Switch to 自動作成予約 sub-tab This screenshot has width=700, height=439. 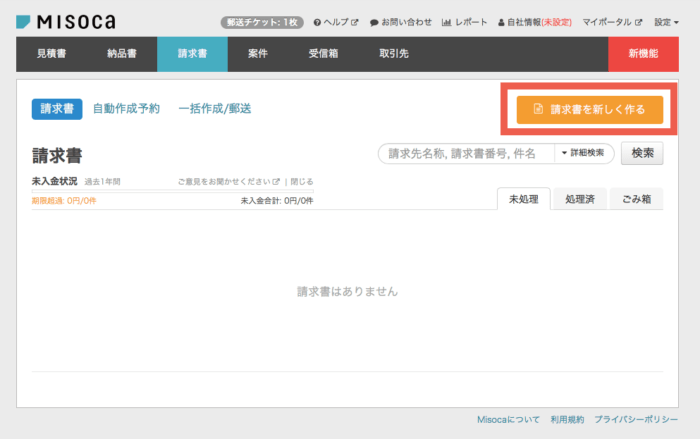point(126,109)
